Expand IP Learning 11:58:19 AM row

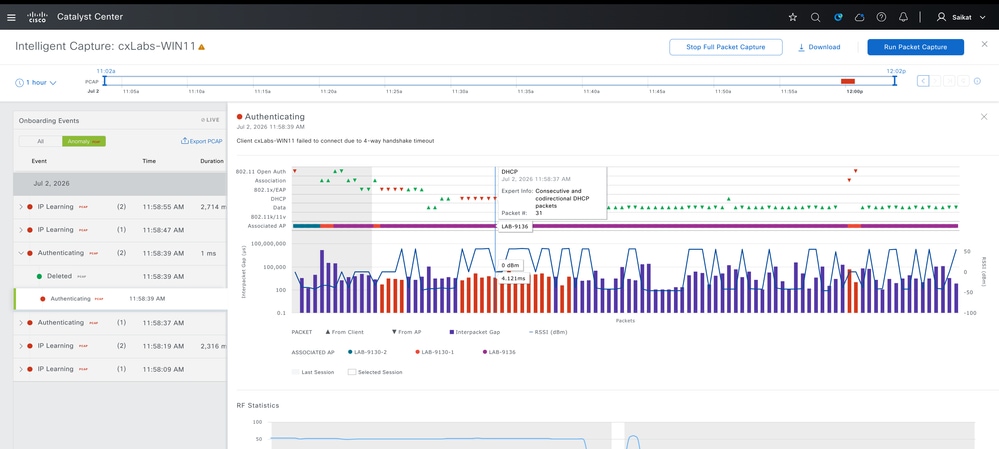click(20, 346)
